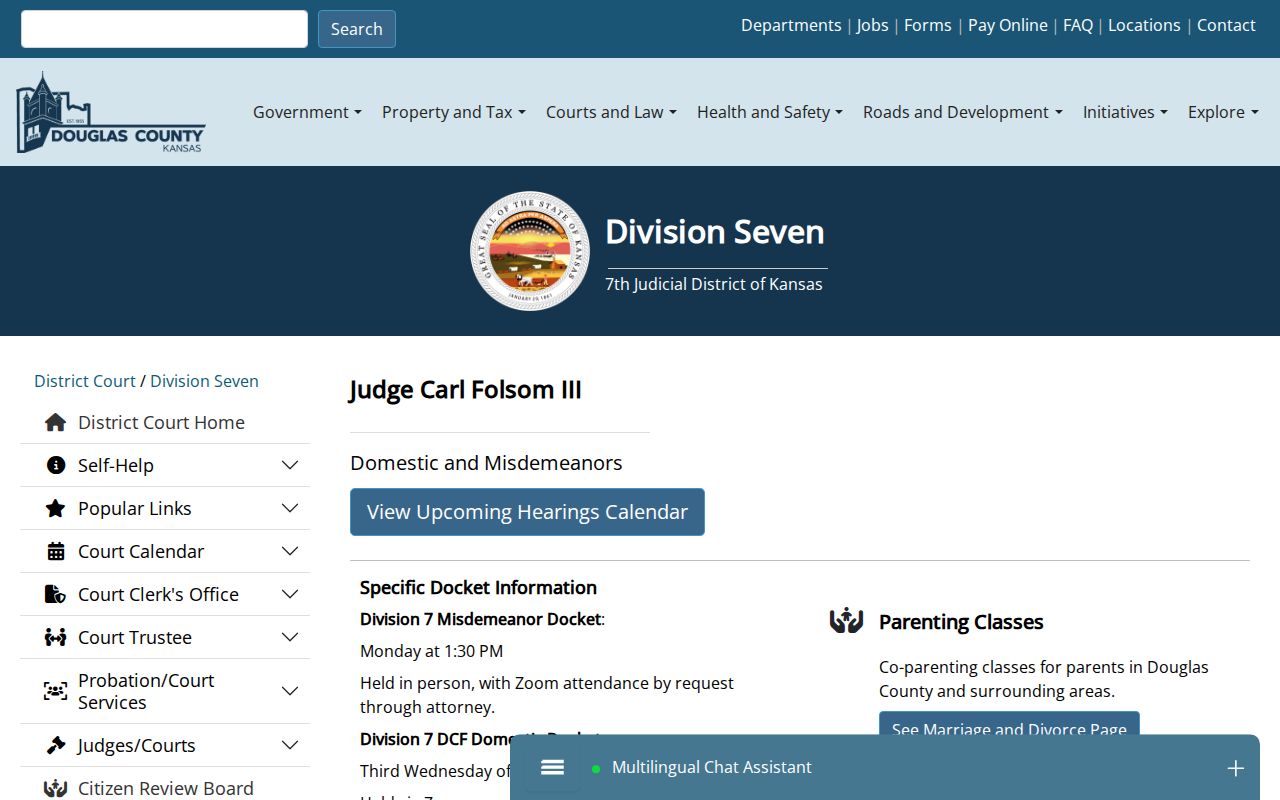This screenshot has height=800, width=1280.
Task: Click See Marriage and Divorce Page button
Action: pyautogui.click(x=1009, y=725)
